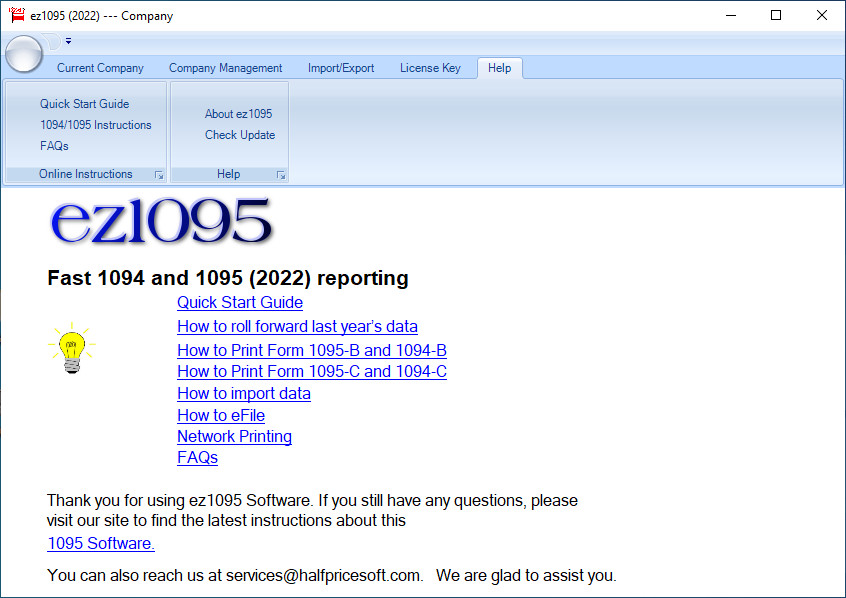Click the Help group label in ribbon
Viewport: 846px width, 598px height.
[x=229, y=174]
